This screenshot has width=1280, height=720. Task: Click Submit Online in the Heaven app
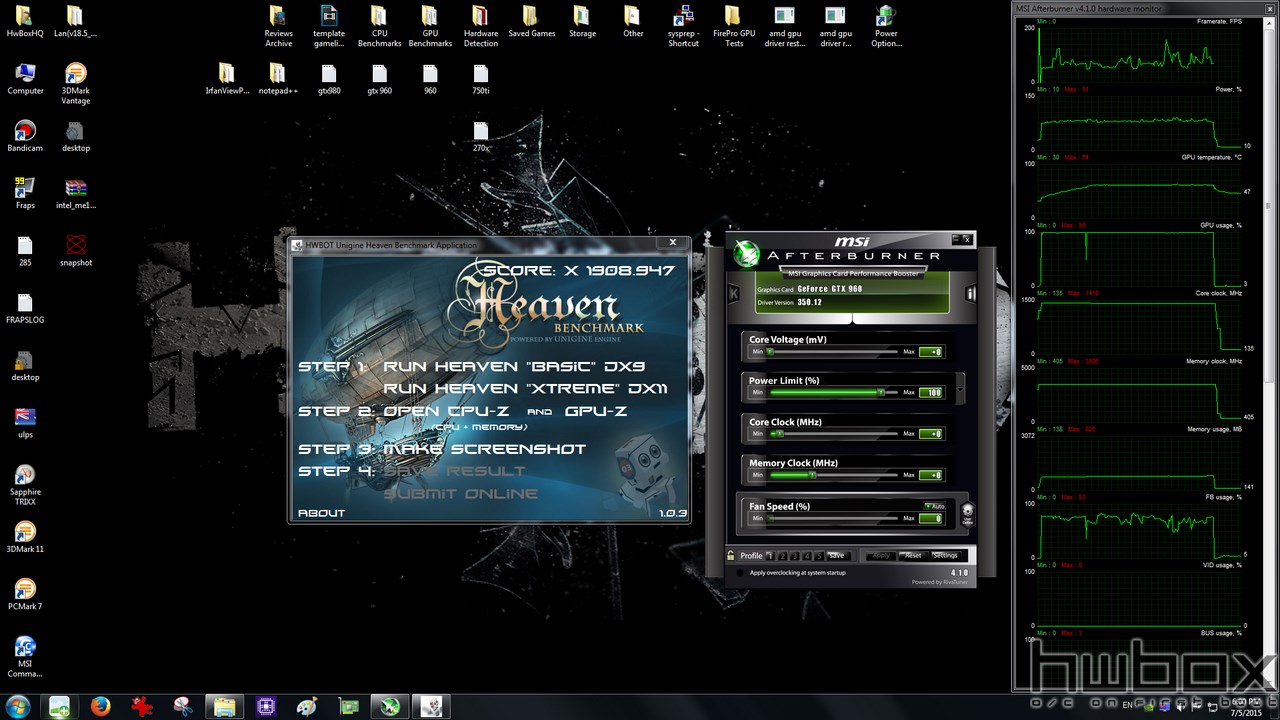pyautogui.click(x=461, y=493)
